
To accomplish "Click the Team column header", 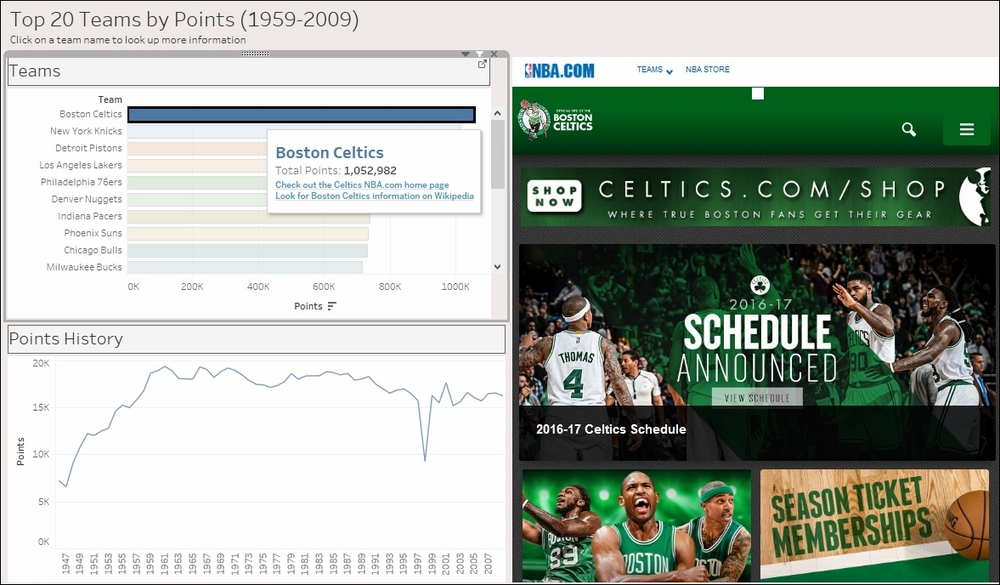I will tap(110, 100).
